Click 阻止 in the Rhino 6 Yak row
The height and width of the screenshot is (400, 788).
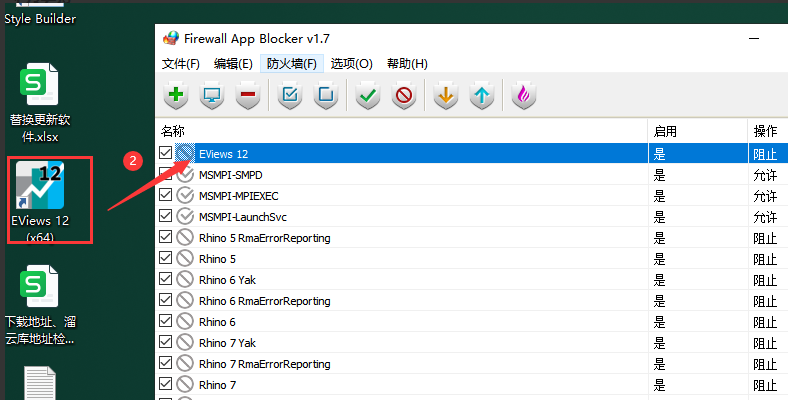765,280
